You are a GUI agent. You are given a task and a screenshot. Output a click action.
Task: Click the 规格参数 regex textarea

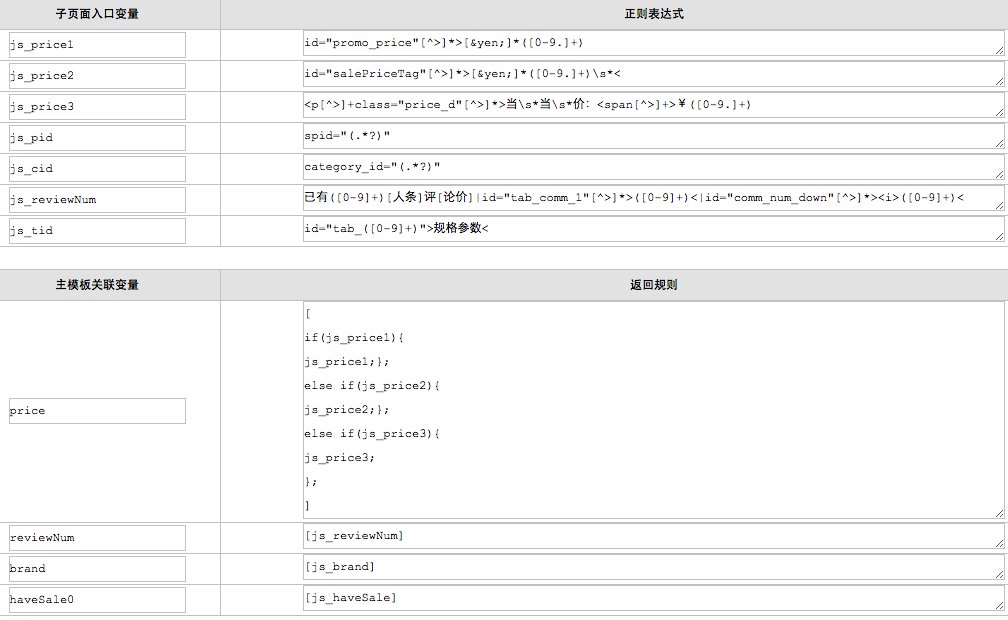tap(653, 230)
